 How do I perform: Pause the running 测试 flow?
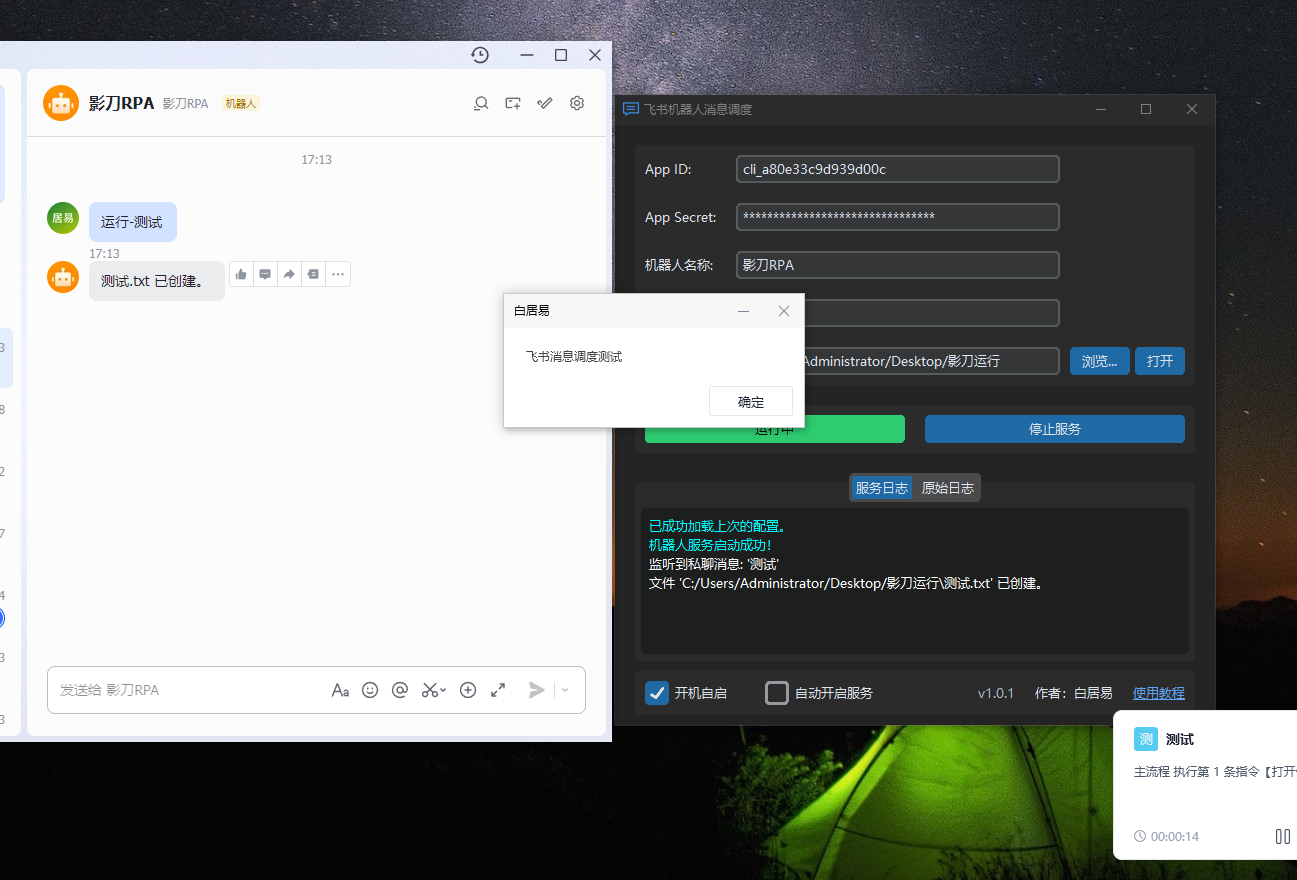pyautogui.click(x=1282, y=836)
